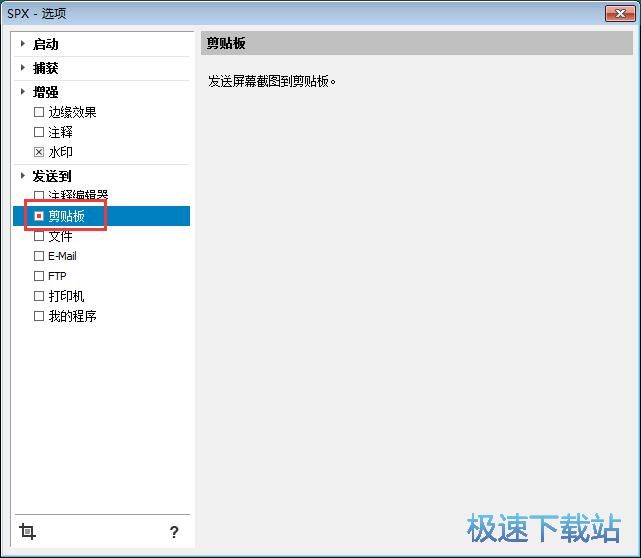Toggle the 水印 checkbox
This screenshot has width=641, height=558.
click(39, 152)
